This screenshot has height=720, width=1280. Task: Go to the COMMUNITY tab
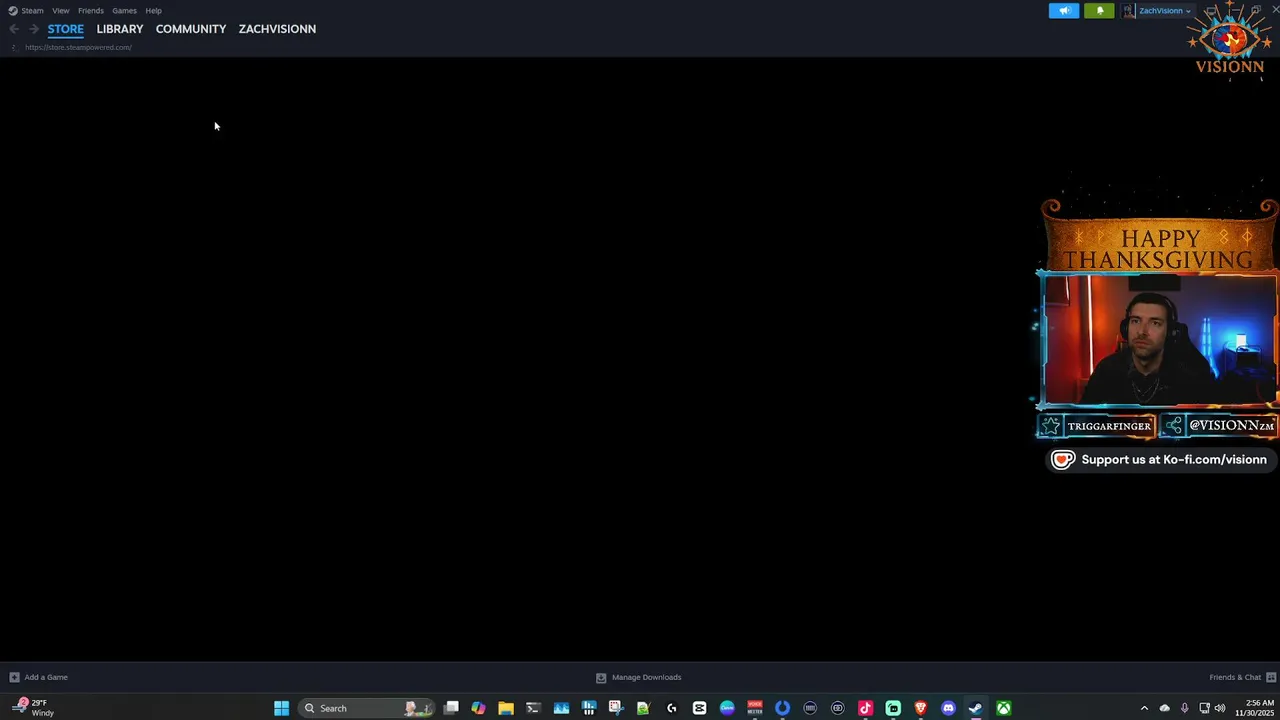coord(191,29)
